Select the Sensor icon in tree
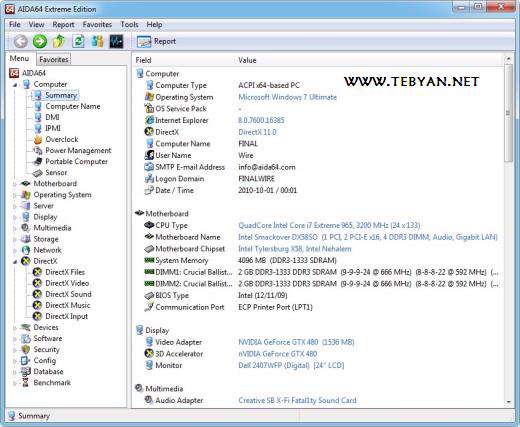Image resolution: width=520 pixels, height=427 pixels. 37,173
